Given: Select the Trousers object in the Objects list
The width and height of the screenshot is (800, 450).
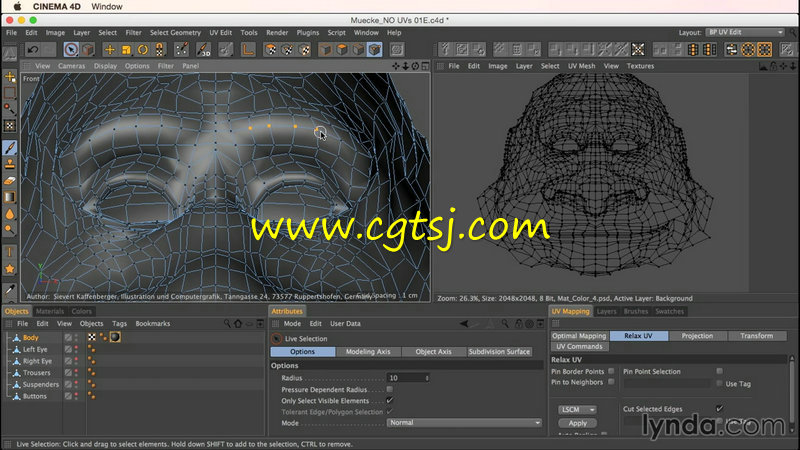Looking at the screenshot, I should 38,373.
